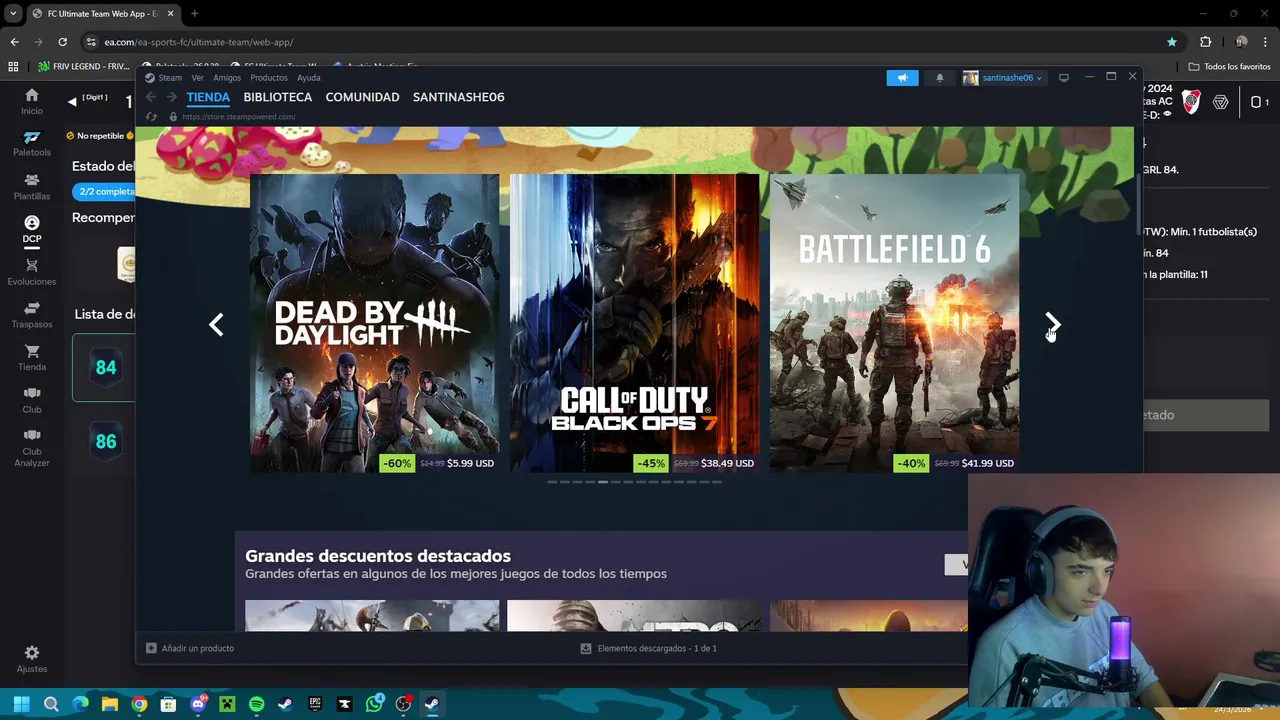Click the $41.99 USD Battlefield 6 price
The height and width of the screenshot is (720, 1280).
[988, 463]
